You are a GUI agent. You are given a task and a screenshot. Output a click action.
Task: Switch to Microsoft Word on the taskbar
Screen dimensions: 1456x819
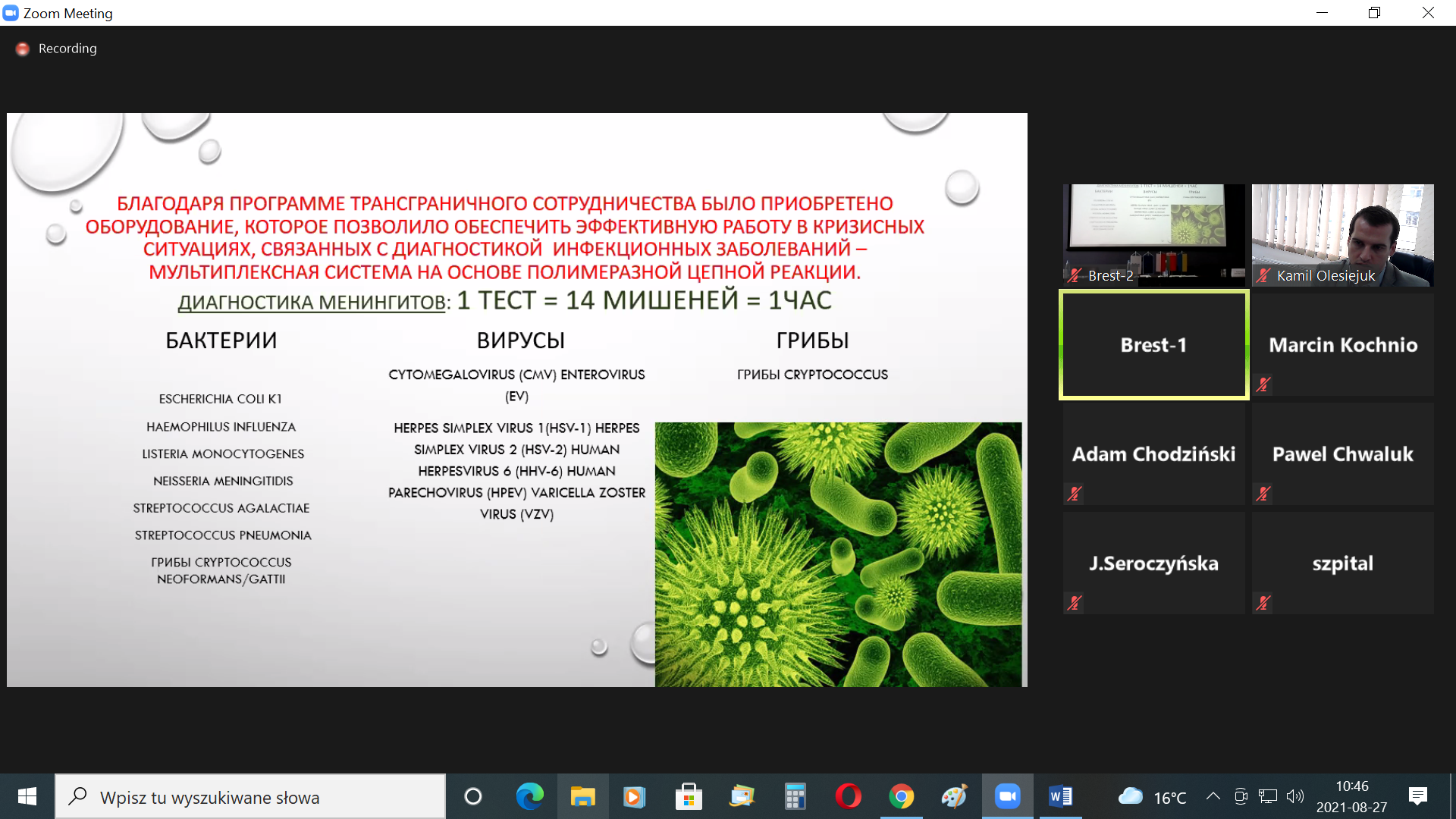pos(1060,796)
